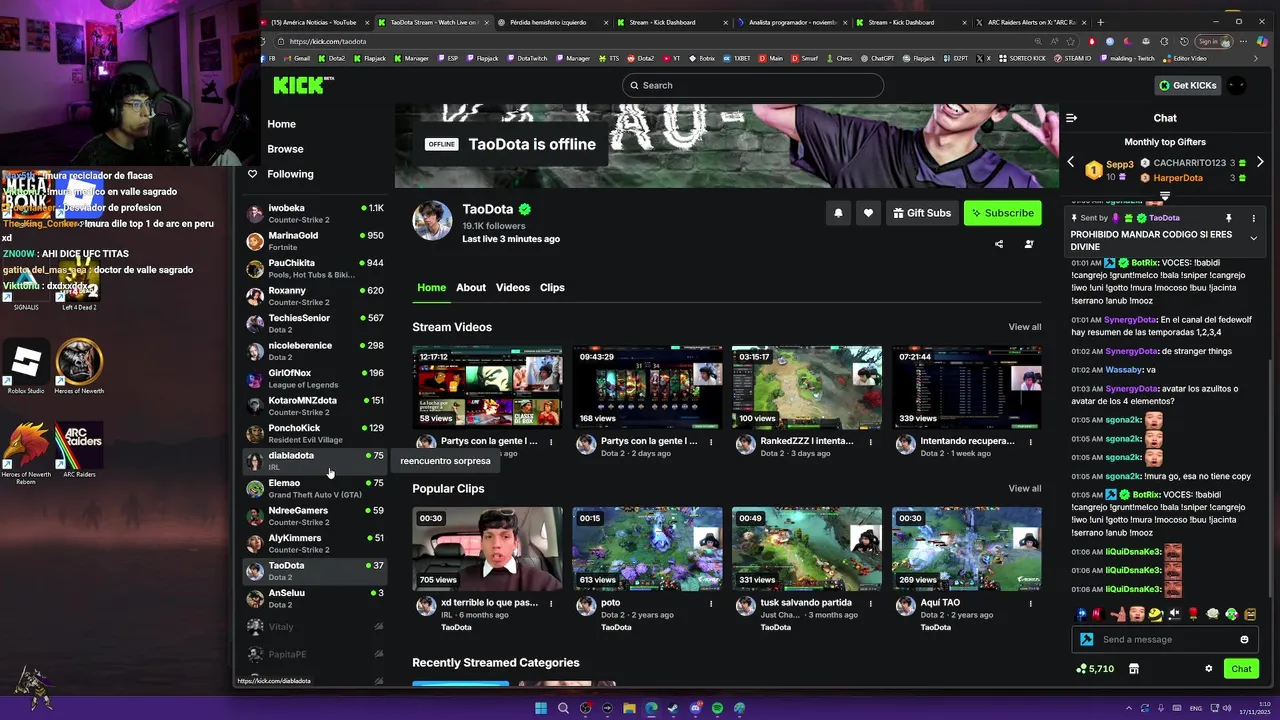Screen dimensions: 1280x720
Task: Open options menu for 'xd terrible' clip
Action: [x=551, y=604]
